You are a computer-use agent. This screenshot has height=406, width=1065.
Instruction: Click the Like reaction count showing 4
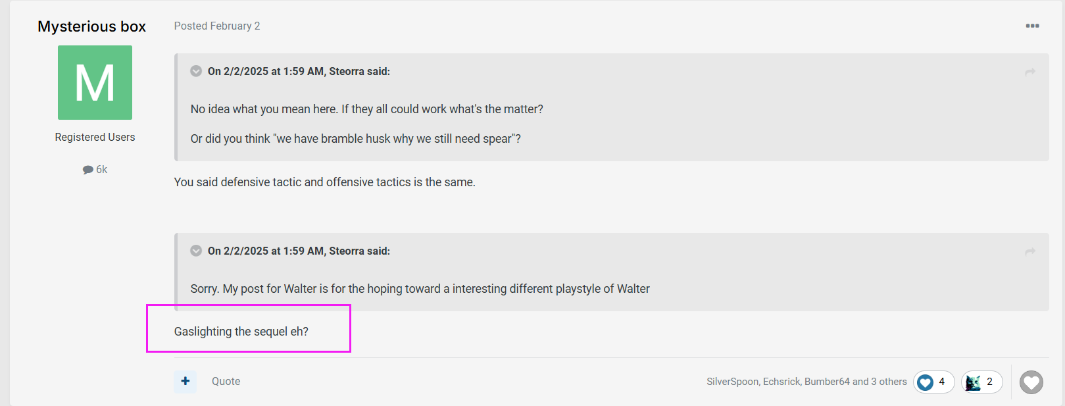[932, 382]
